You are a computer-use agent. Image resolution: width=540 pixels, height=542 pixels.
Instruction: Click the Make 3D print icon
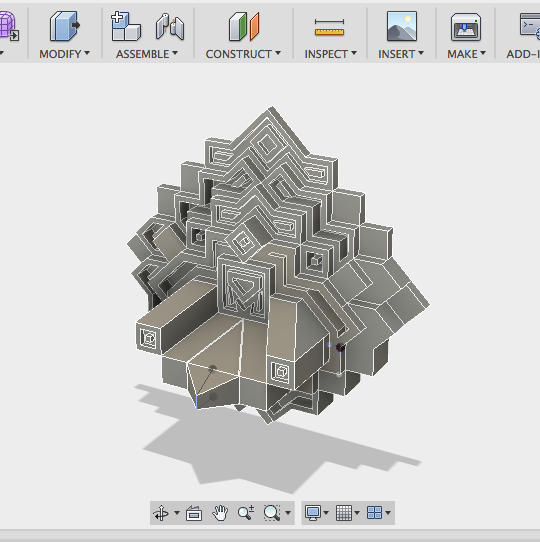(466, 27)
